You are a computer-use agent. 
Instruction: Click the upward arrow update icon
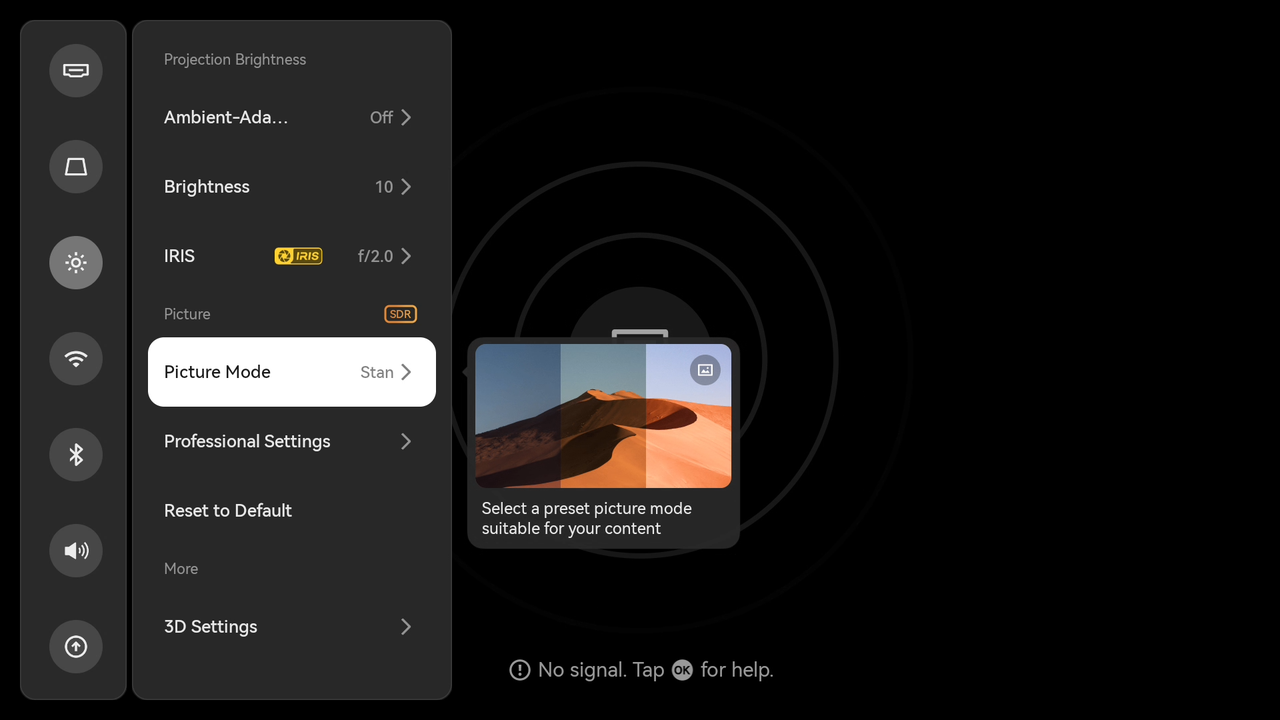click(76, 647)
